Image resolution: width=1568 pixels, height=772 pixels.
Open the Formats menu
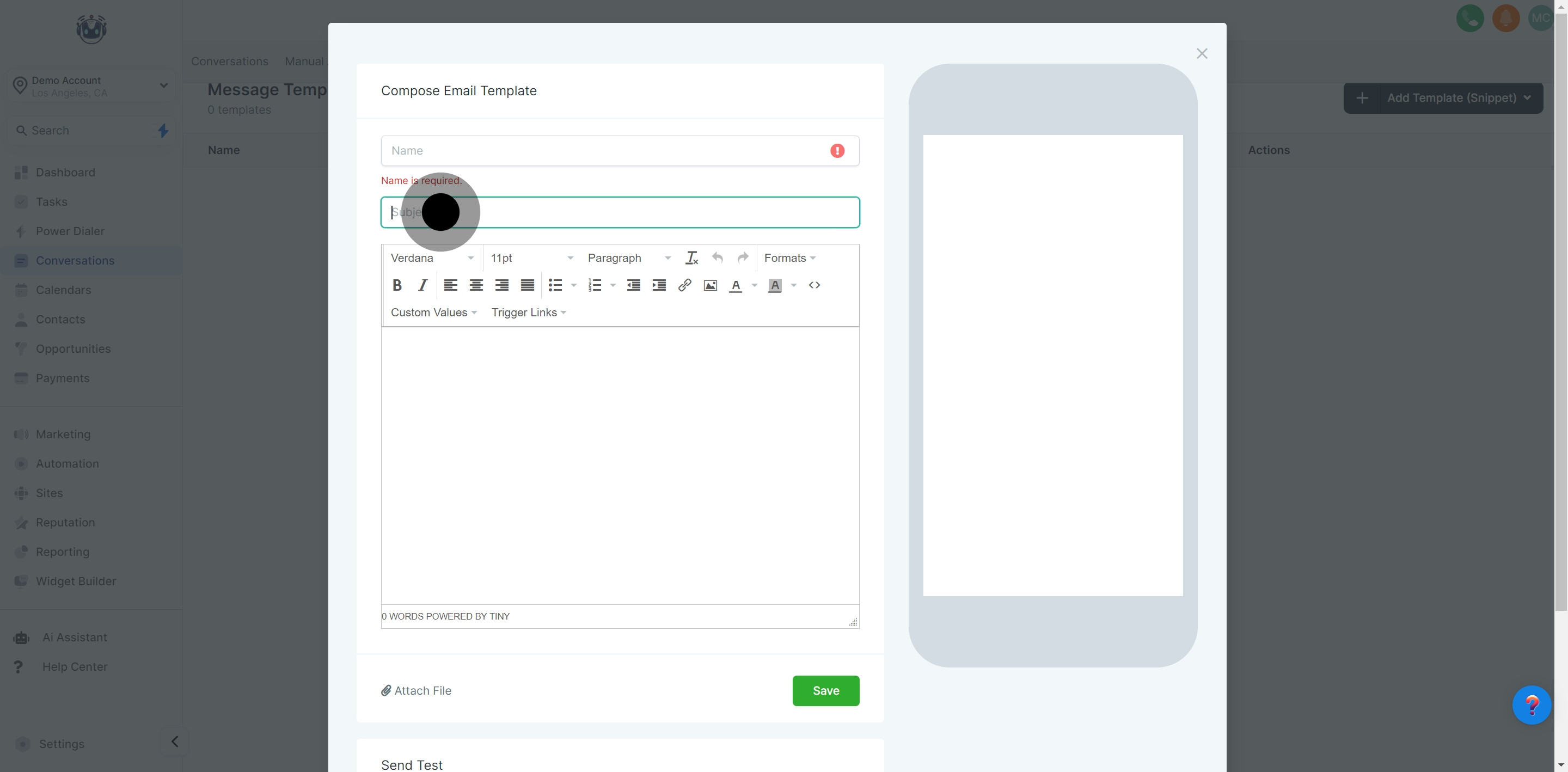click(x=789, y=258)
